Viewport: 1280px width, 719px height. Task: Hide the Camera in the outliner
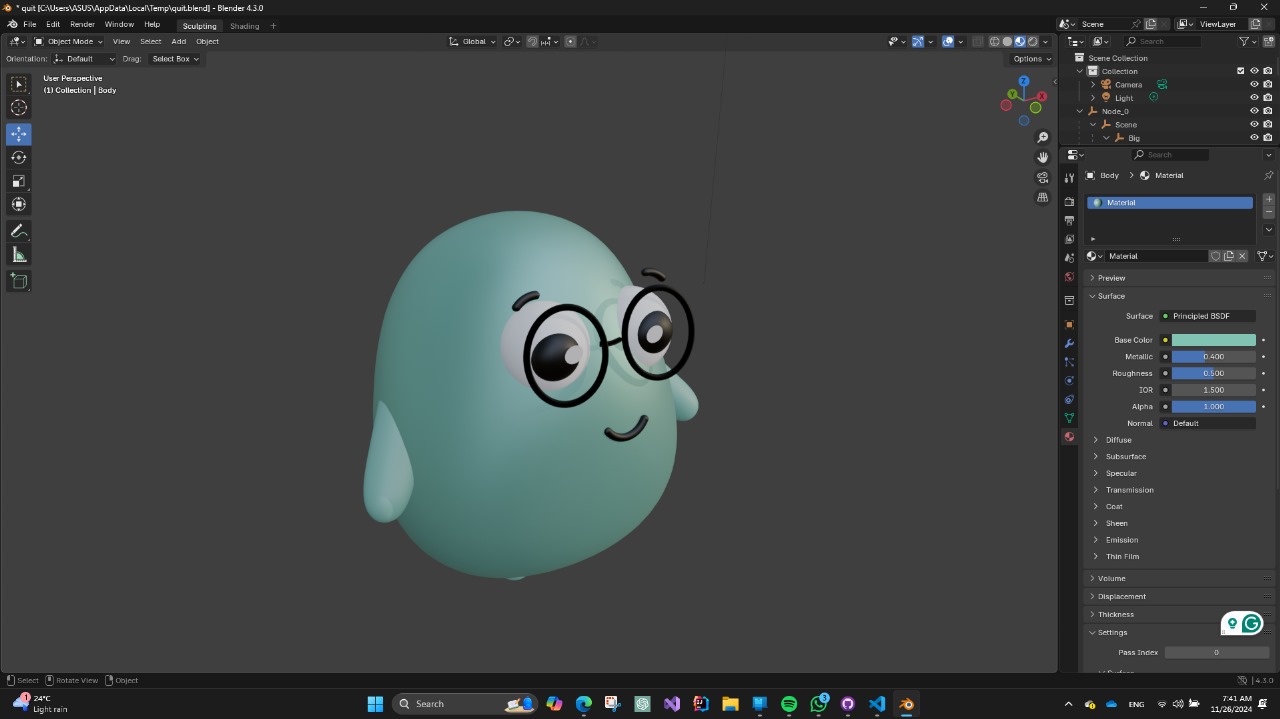1254,84
